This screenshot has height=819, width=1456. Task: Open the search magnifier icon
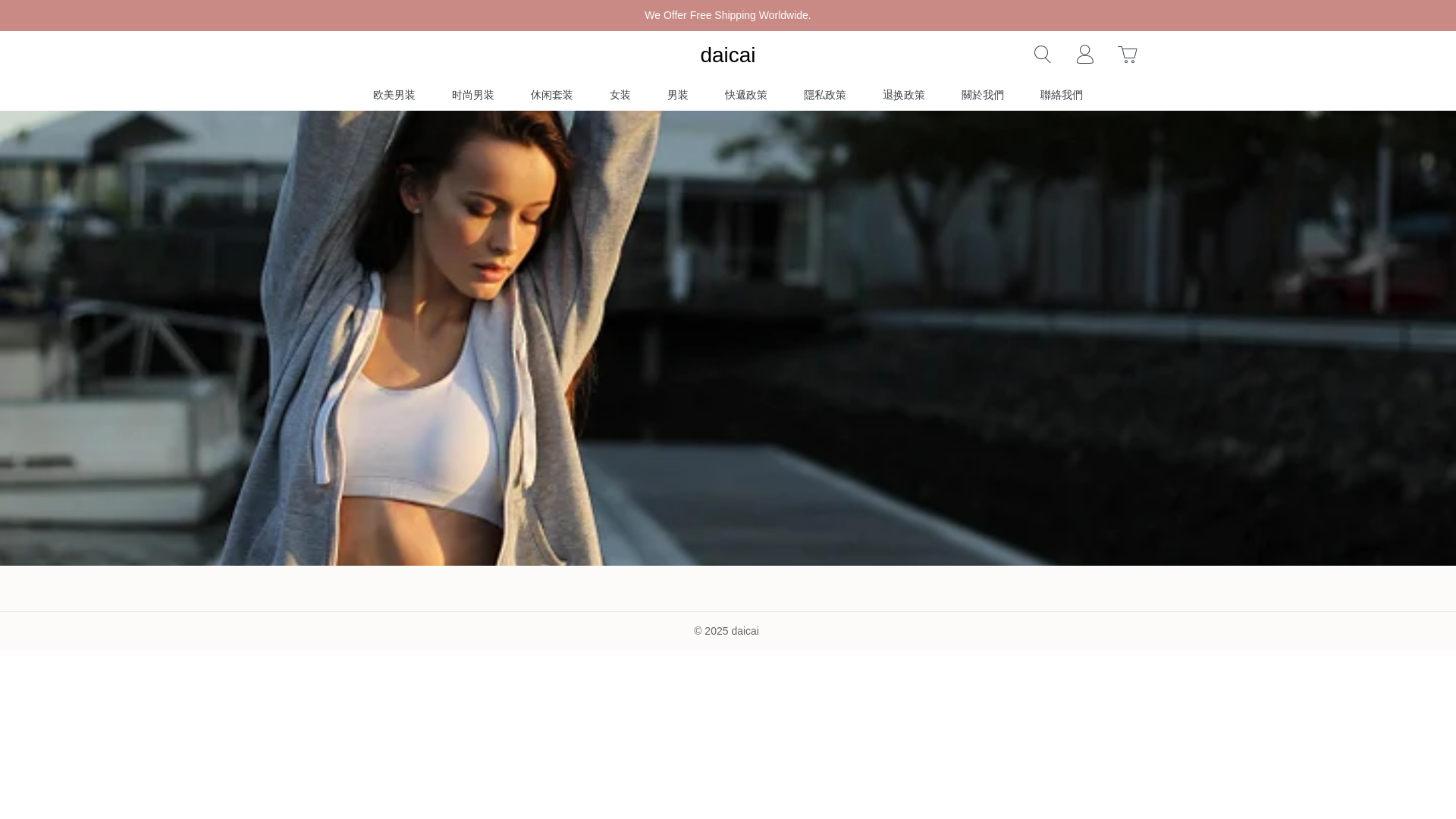[1042, 55]
